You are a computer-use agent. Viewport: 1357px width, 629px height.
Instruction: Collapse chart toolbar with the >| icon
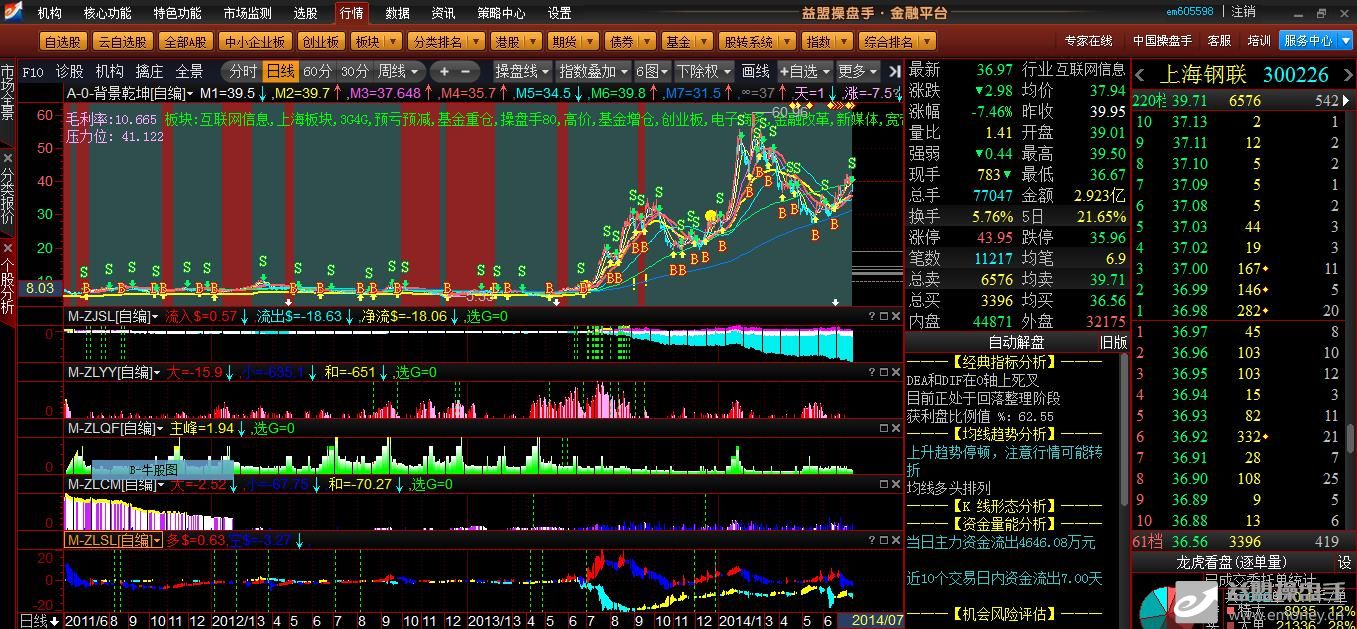point(893,72)
